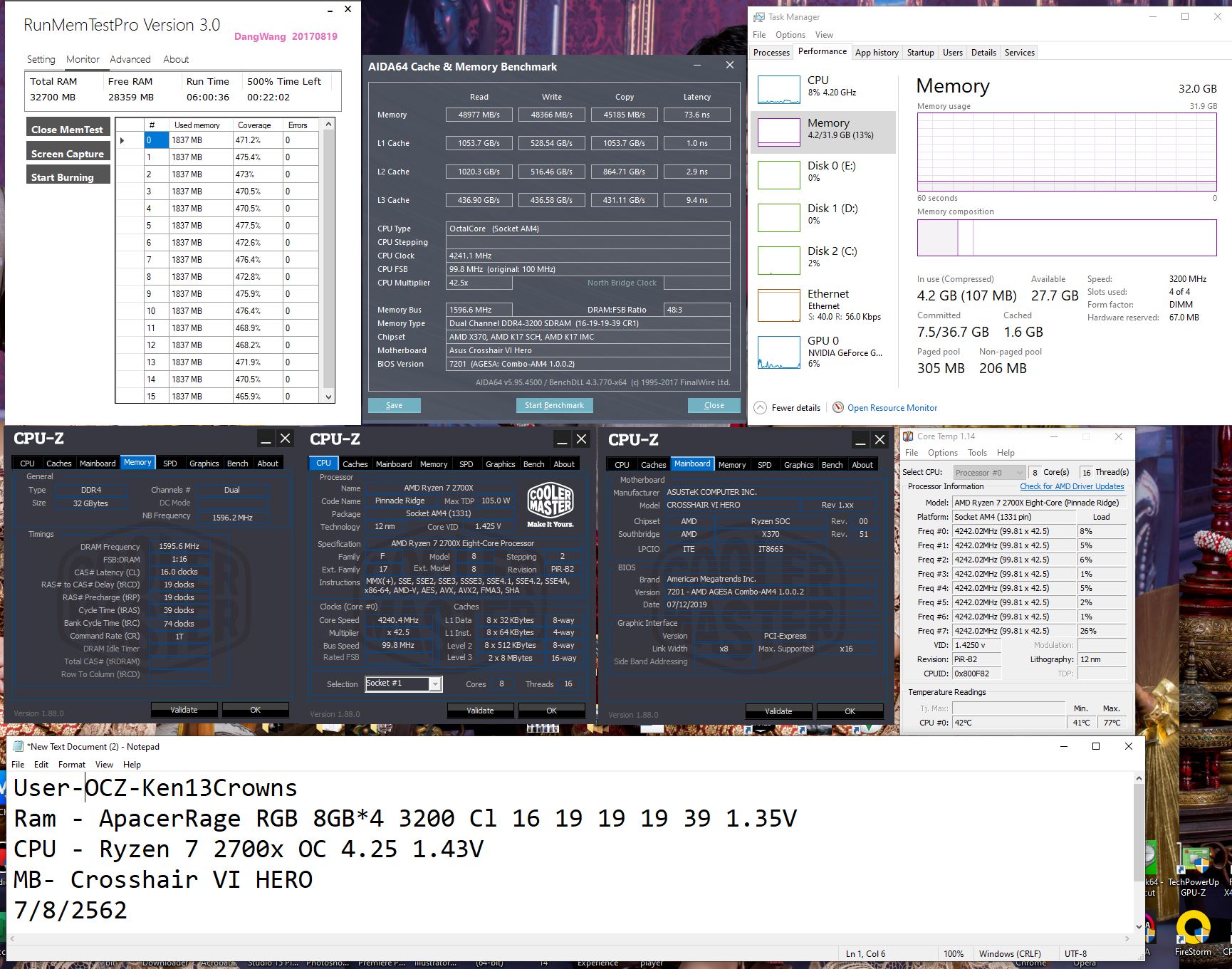Select Disk 2 (C:) graph thumbnail
Viewport: 1232px width, 969px height.
pyautogui.click(x=778, y=261)
